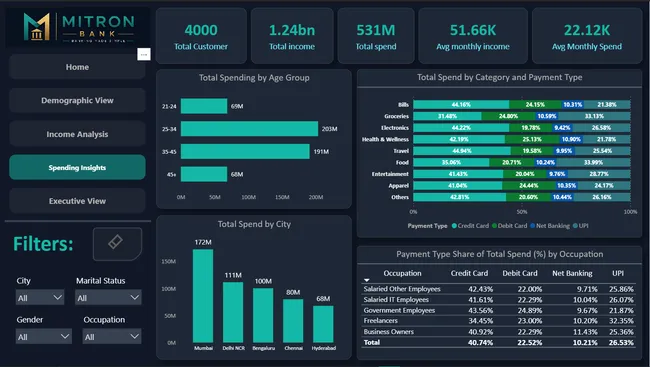Click Groceries UPI segment 33.13%
This screenshot has height=367, width=650.
594,116
